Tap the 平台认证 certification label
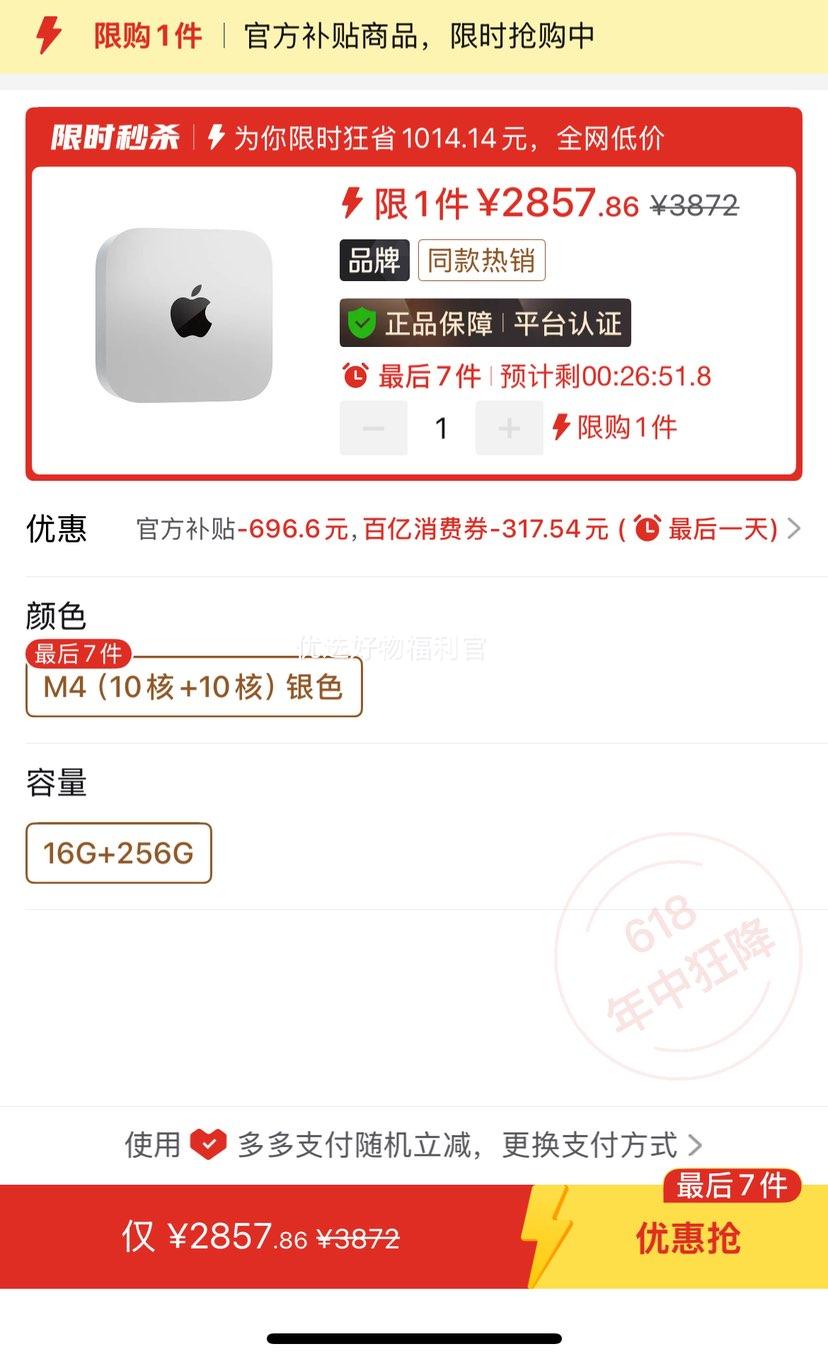Viewport: 828px width, 1361px height. (568, 323)
